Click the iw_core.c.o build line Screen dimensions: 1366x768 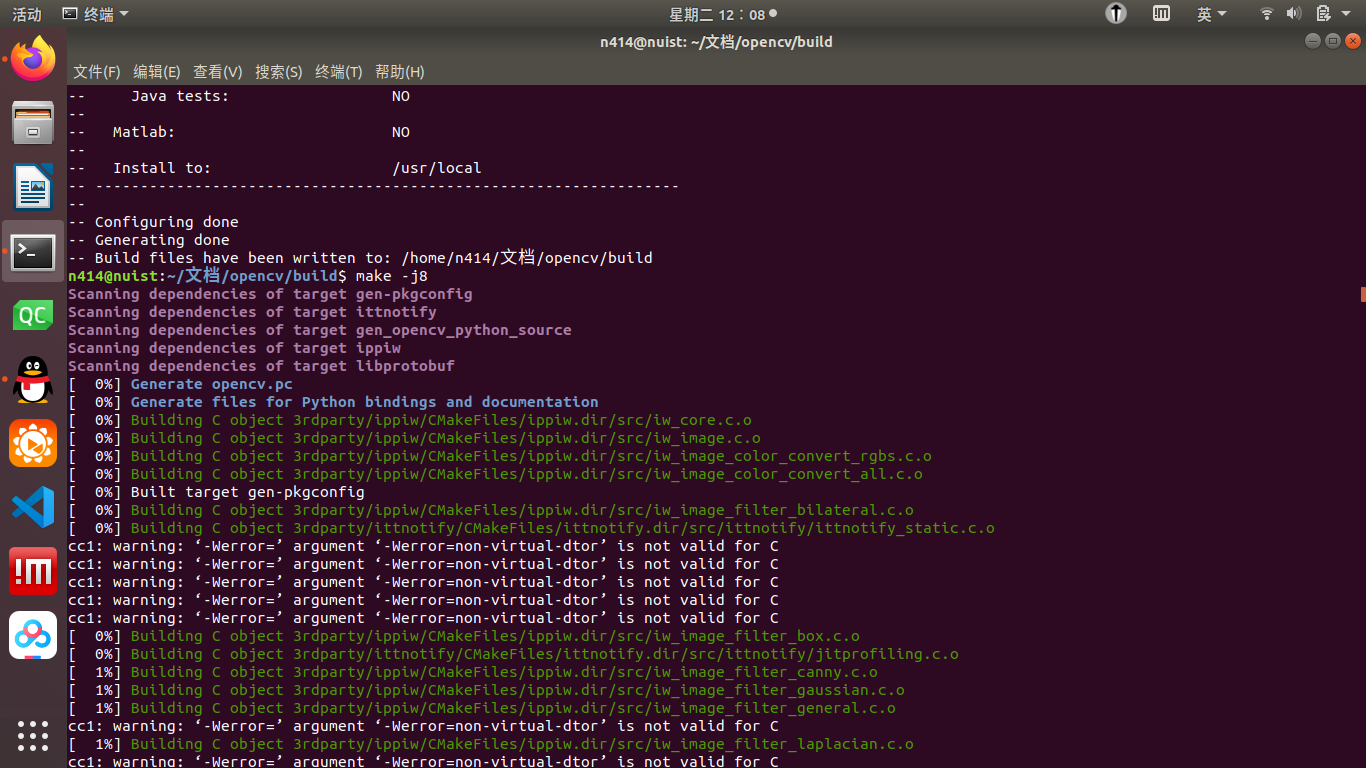click(410, 420)
